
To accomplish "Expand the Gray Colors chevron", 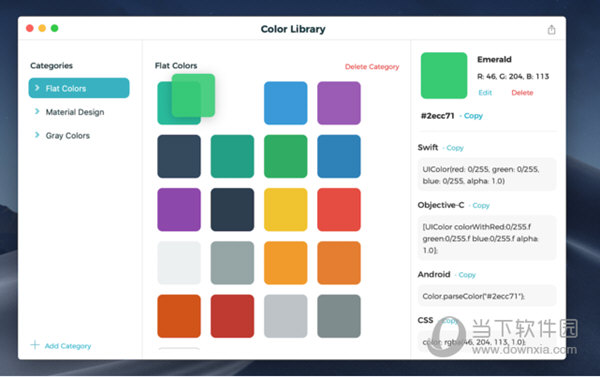I will point(37,135).
